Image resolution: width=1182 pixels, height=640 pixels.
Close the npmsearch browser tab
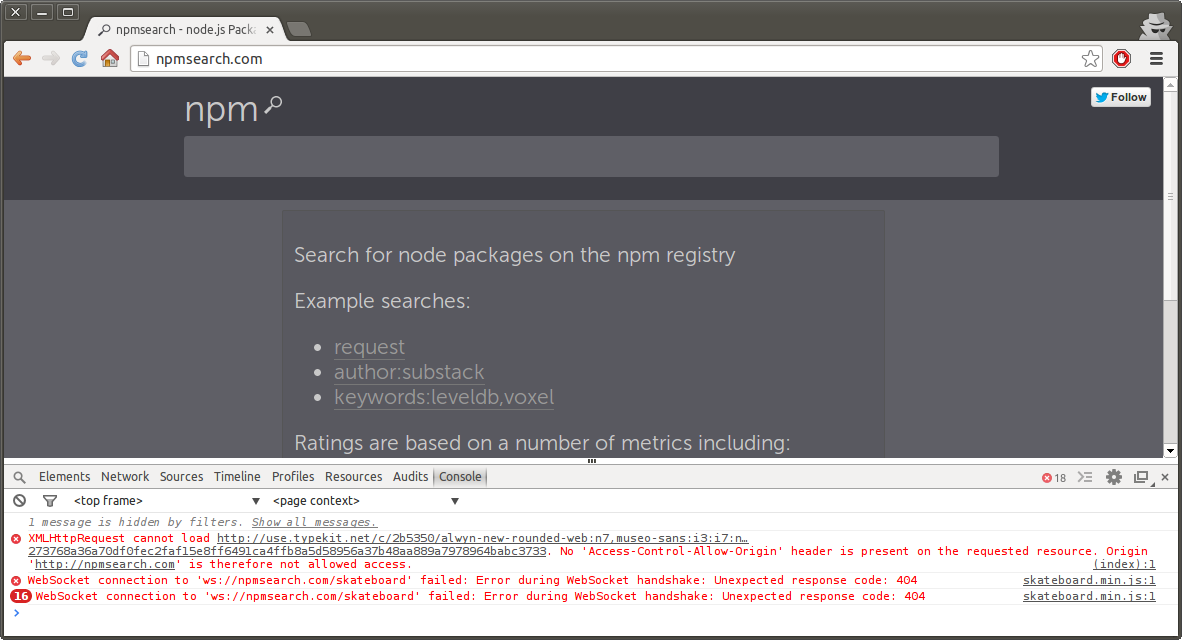[270, 29]
